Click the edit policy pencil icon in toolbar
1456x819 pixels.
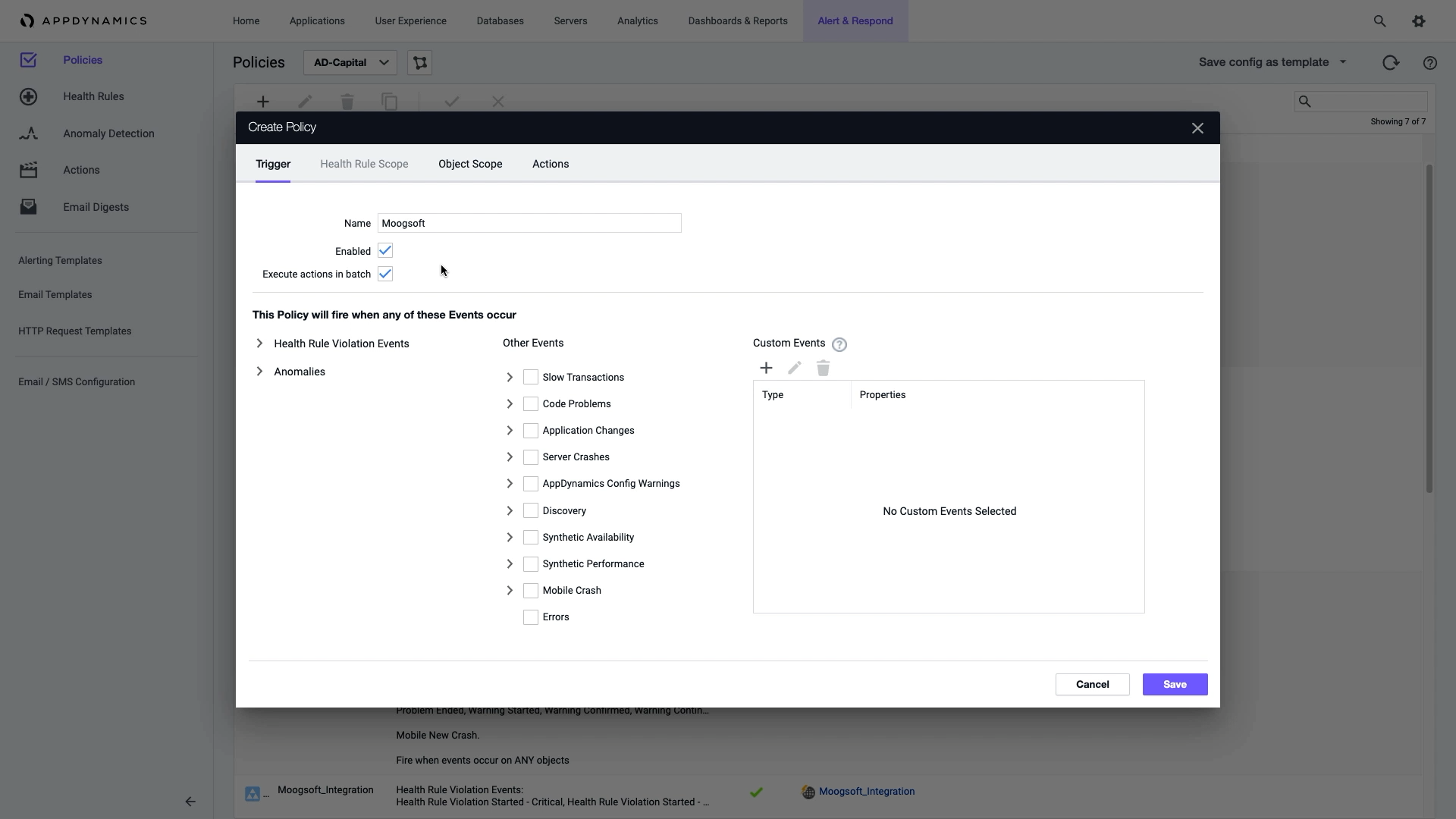pyautogui.click(x=305, y=102)
